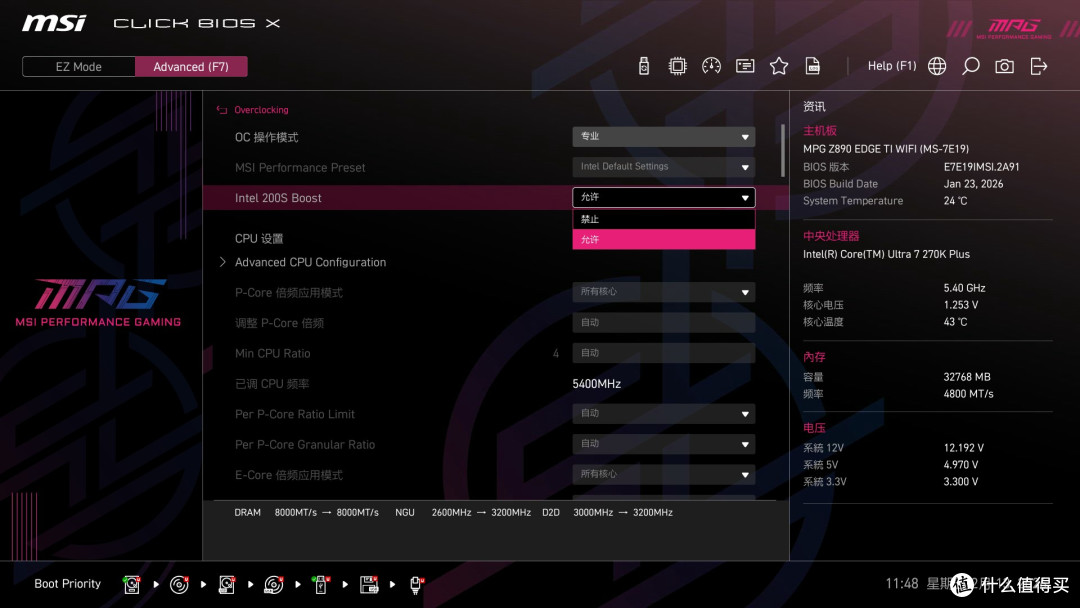Choose 禁止 in the Intel 200S Boost list
This screenshot has height=608, width=1080.
(x=663, y=219)
